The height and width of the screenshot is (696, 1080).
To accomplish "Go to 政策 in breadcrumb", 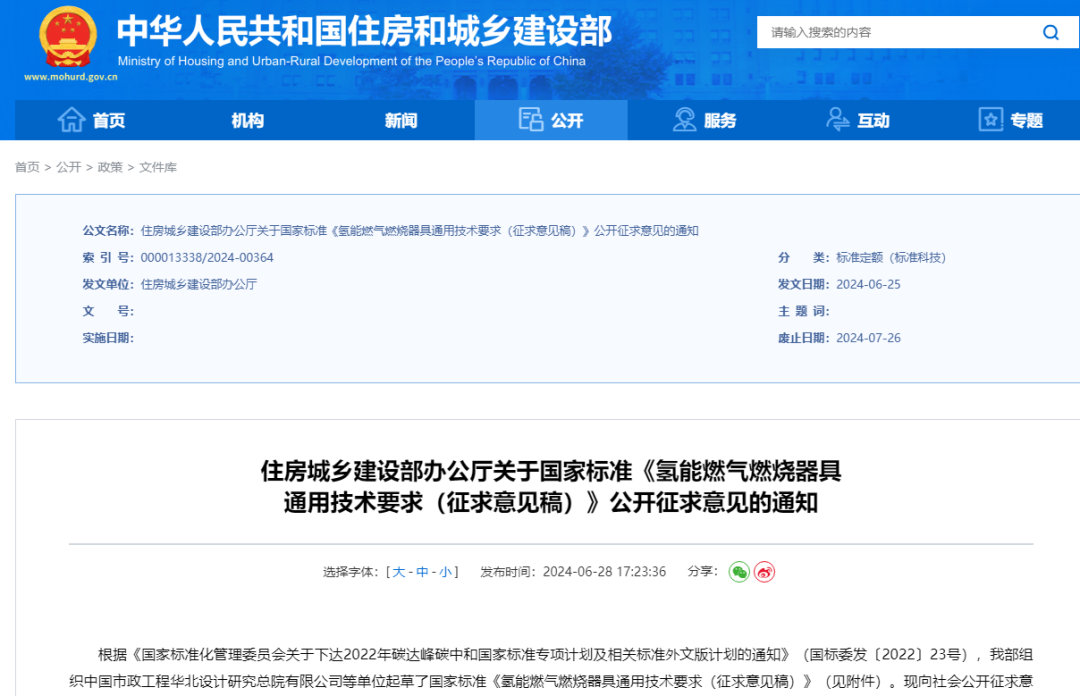I will tap(110, 167).
